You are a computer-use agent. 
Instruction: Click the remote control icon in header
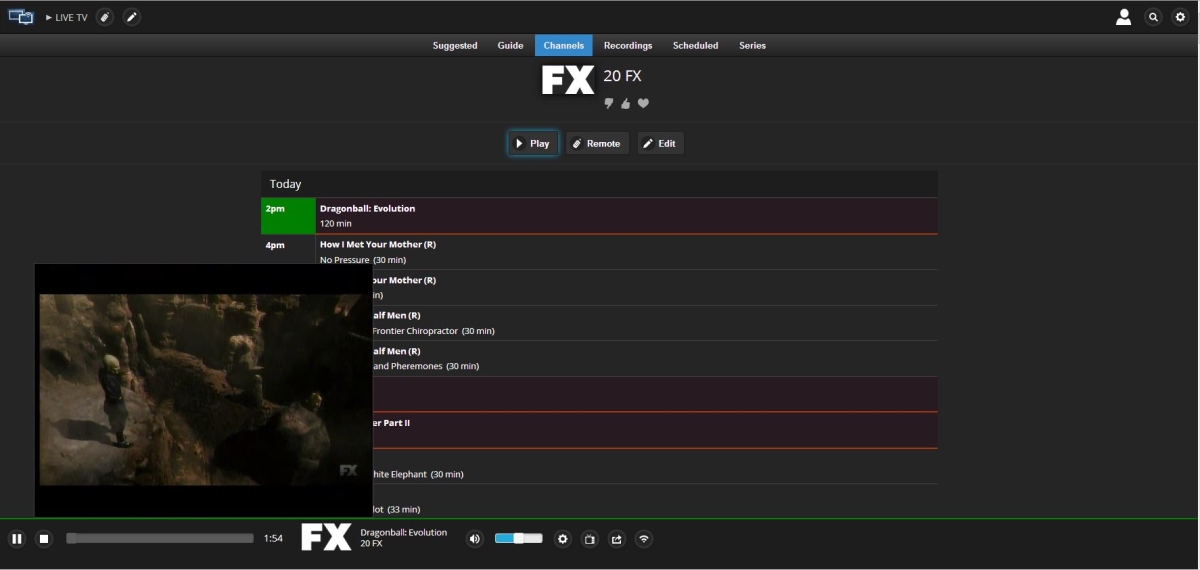[x=105, y=17]
